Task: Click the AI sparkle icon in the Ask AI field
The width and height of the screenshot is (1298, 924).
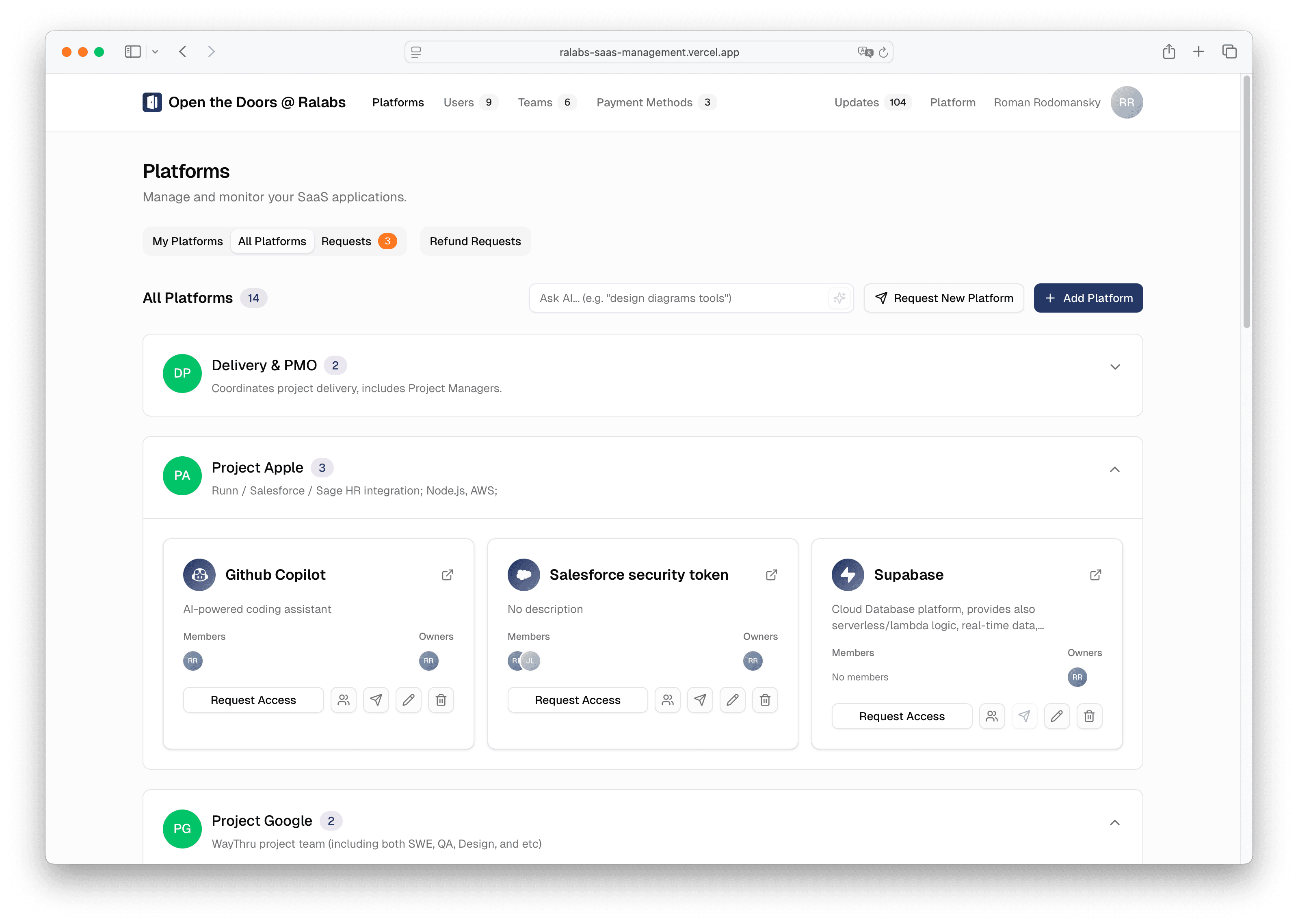Action: point(839,298)
